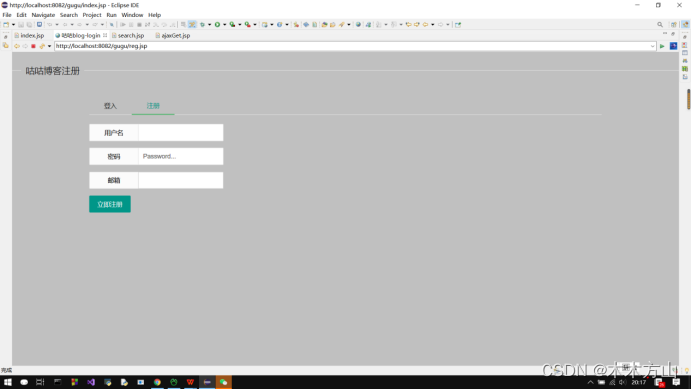The width and height of the screenshot is (692, 389).
Task: Select the 注册 register tab
Action: [x=153, y=106]
